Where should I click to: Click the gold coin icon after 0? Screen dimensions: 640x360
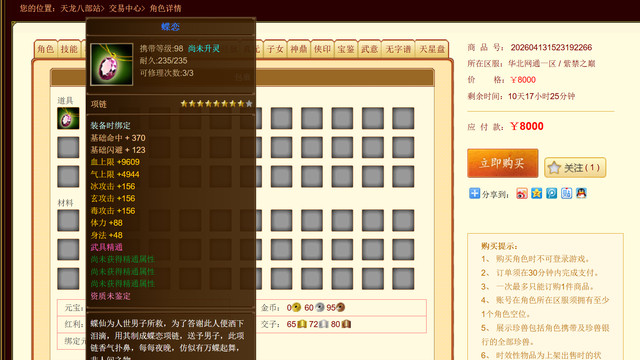click(x=297, y=307)
